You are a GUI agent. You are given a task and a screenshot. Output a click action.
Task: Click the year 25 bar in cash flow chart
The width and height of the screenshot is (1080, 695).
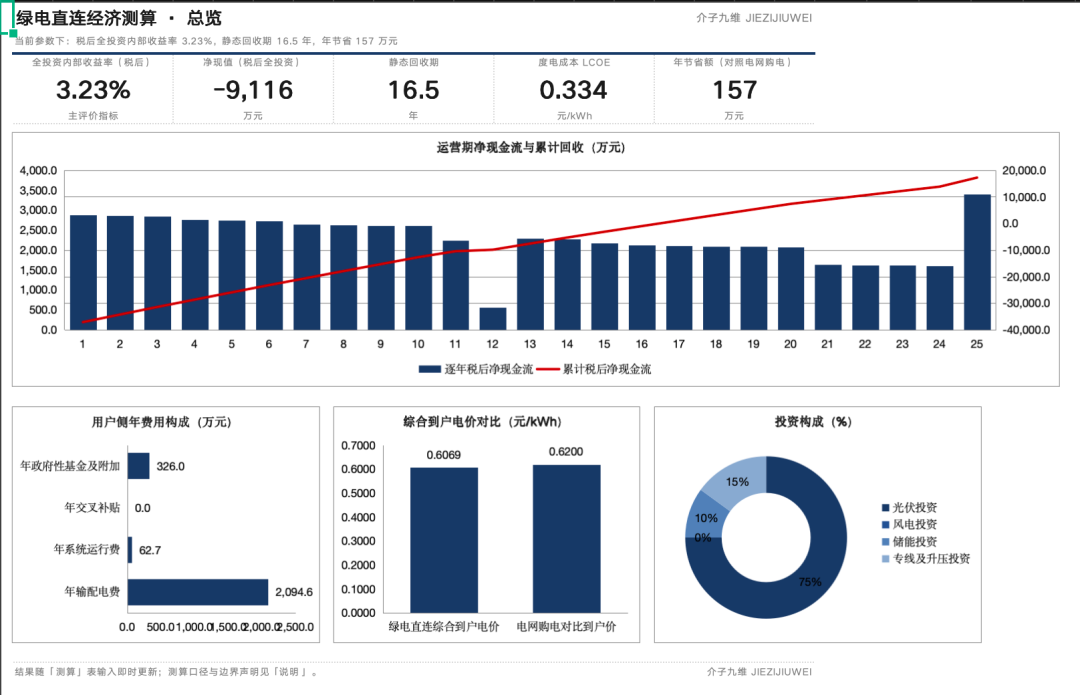[977, 262]
